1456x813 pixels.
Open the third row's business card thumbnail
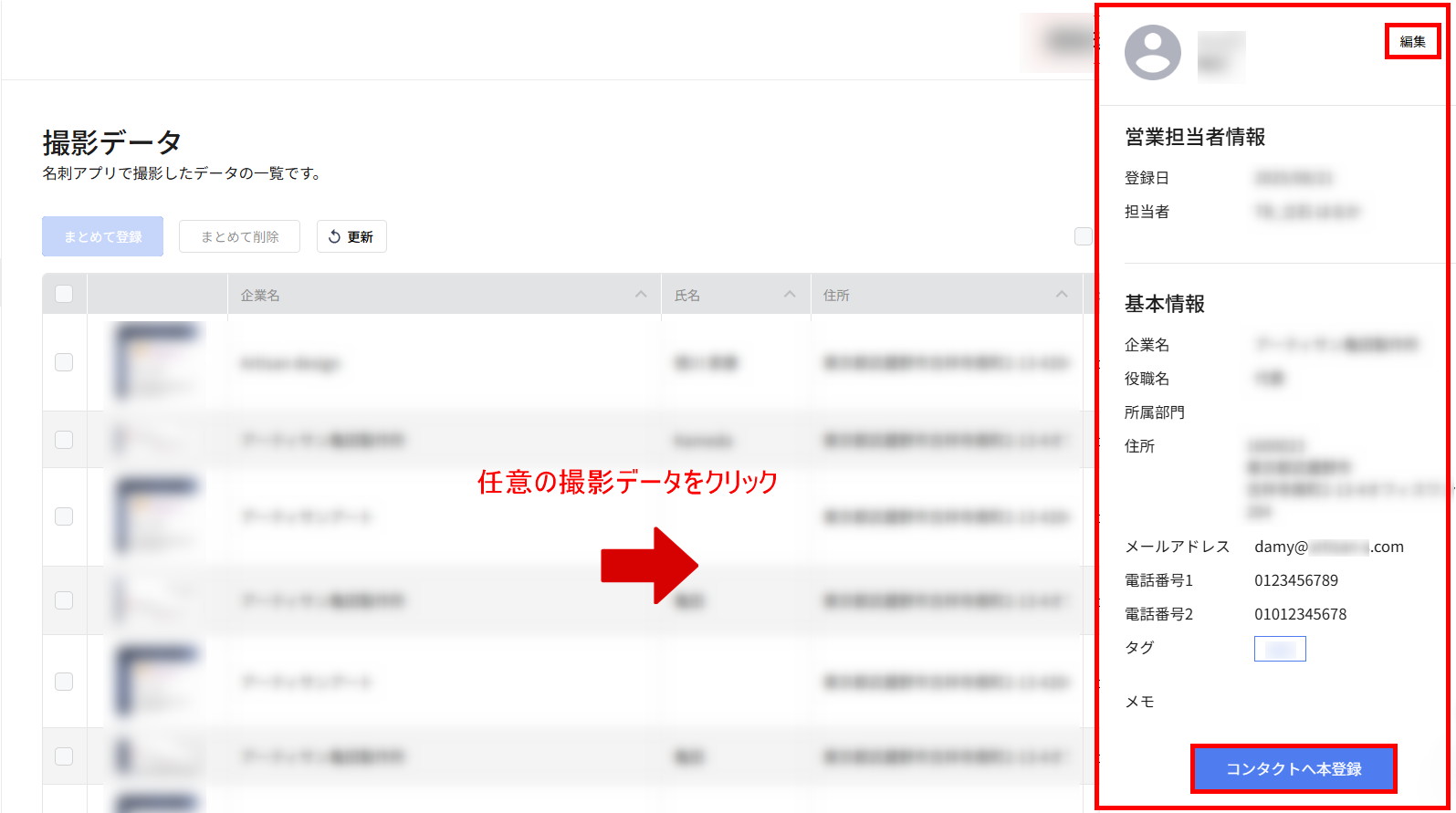point(156,516)
